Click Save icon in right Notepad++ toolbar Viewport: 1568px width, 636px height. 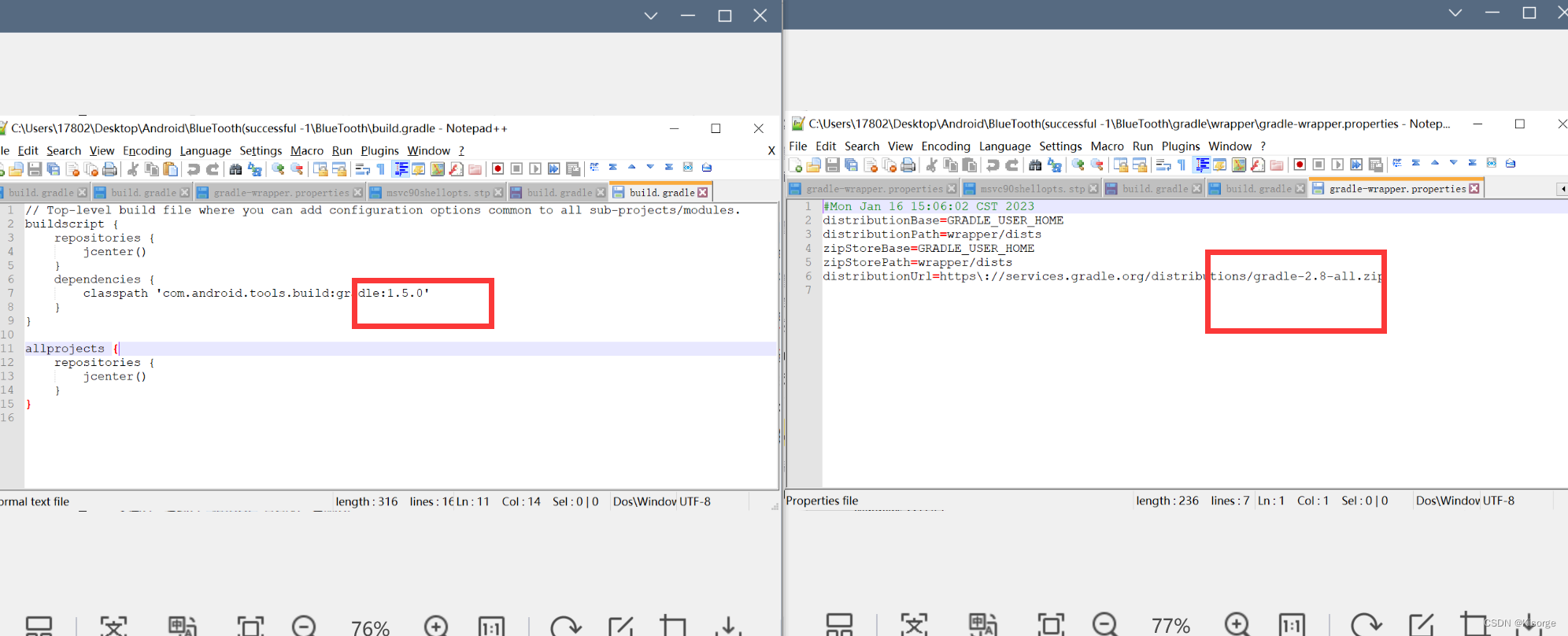pyautogui.click(x=833, y=165)
